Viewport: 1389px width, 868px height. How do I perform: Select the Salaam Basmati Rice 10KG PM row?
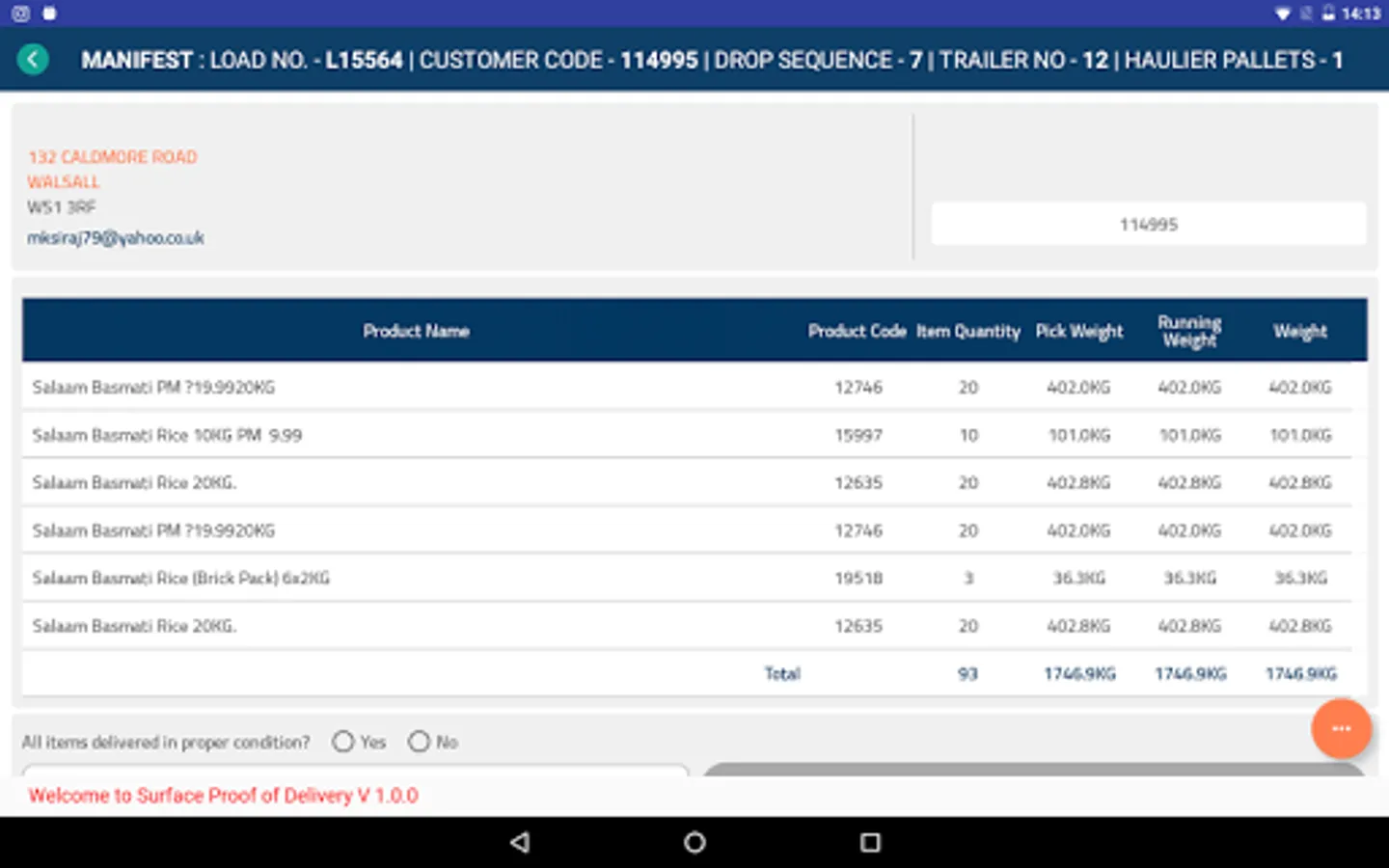click(687, 435)
